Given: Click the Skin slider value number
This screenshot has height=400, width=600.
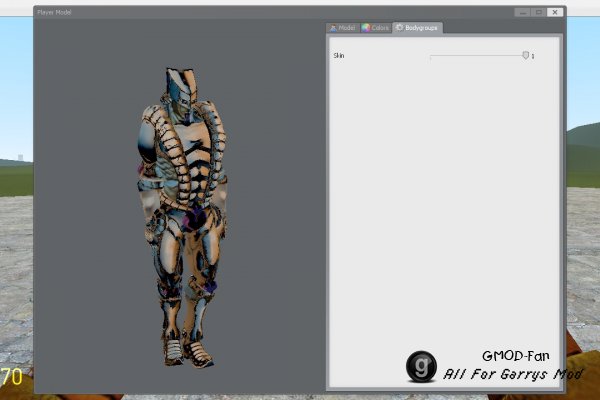Looking at the screenshot, I should click(533, 56).
